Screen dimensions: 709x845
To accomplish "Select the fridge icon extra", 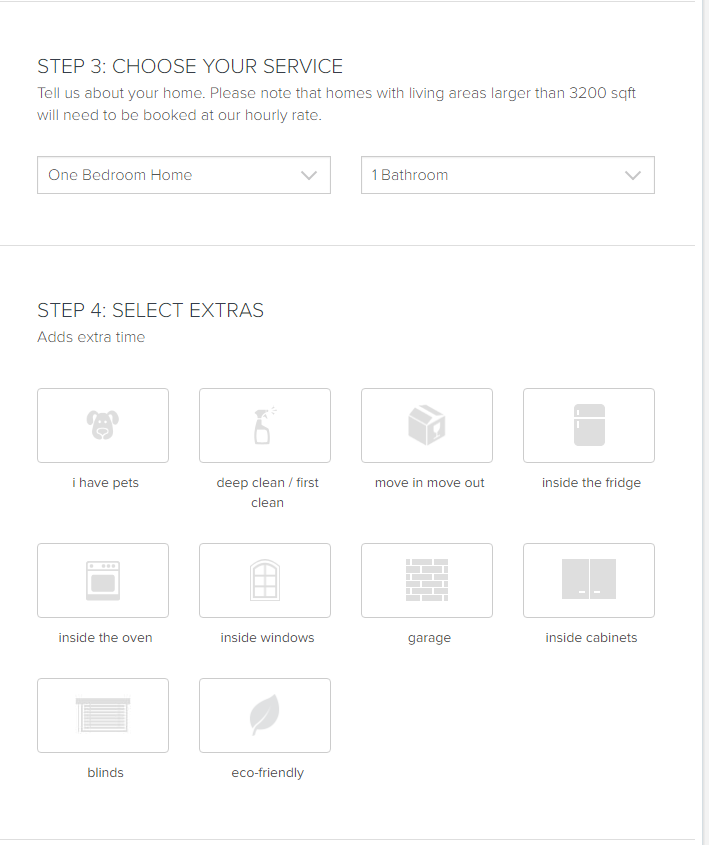I will (589, 425).
